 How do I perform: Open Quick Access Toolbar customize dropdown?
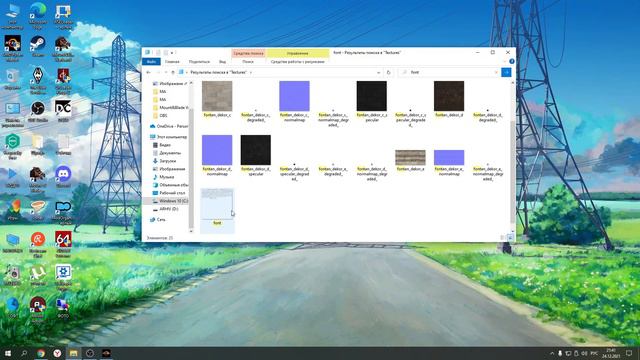coord(172,53)
